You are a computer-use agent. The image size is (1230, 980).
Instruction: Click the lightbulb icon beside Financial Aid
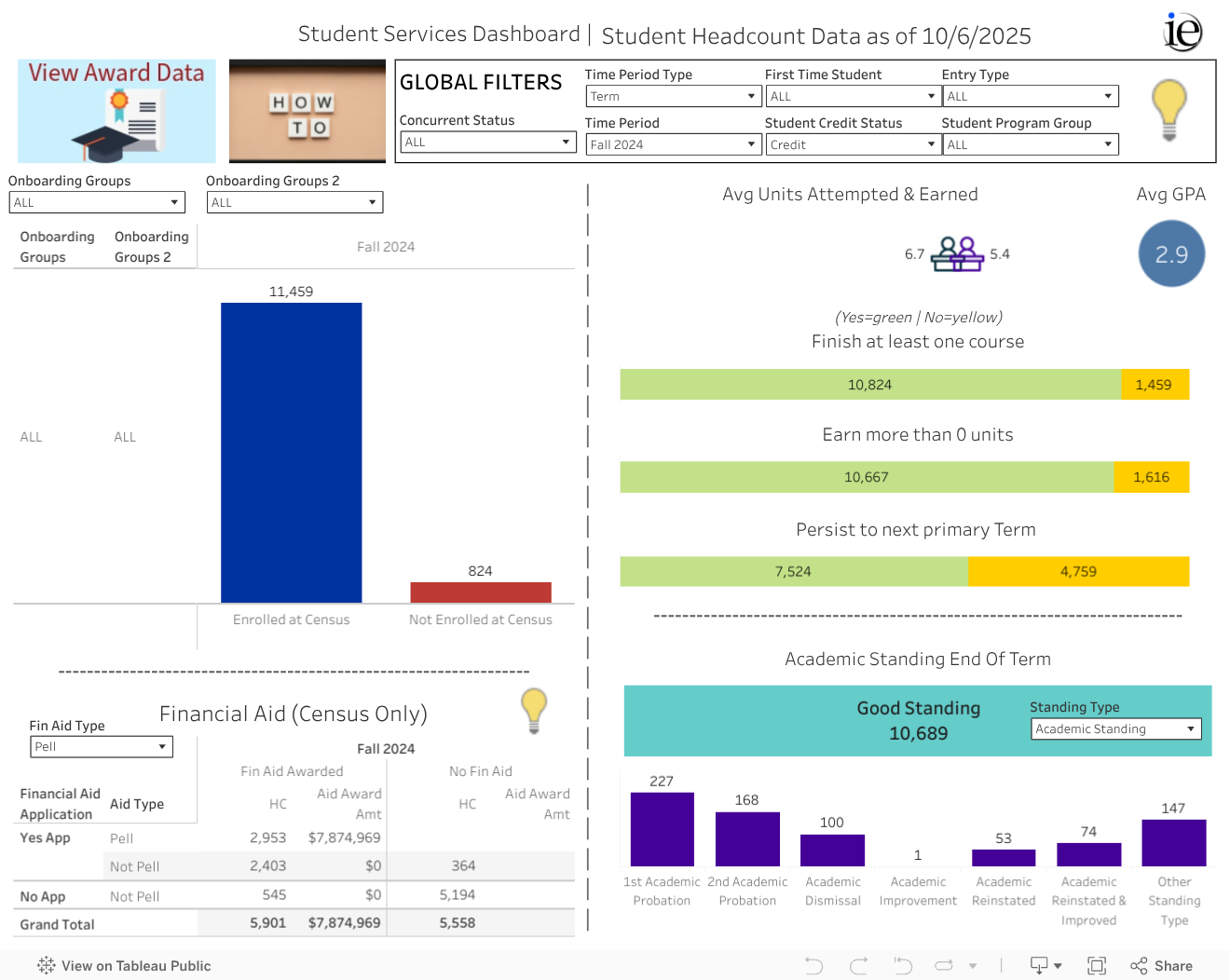click(x=534, y=710)
